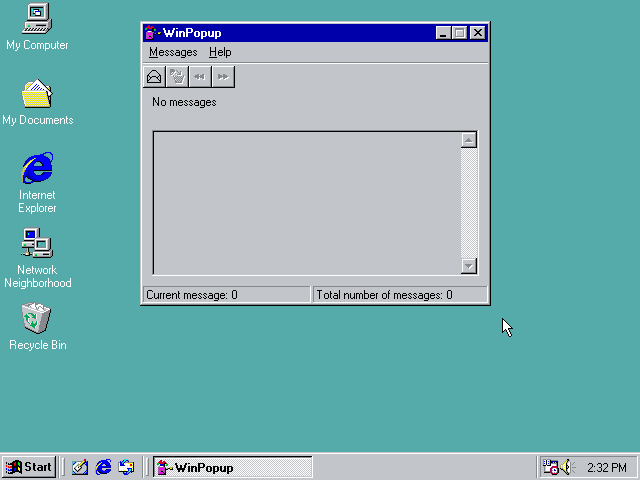Click the Next message arrow button
This screenshot has width=640, height=480.
point(223,77)
